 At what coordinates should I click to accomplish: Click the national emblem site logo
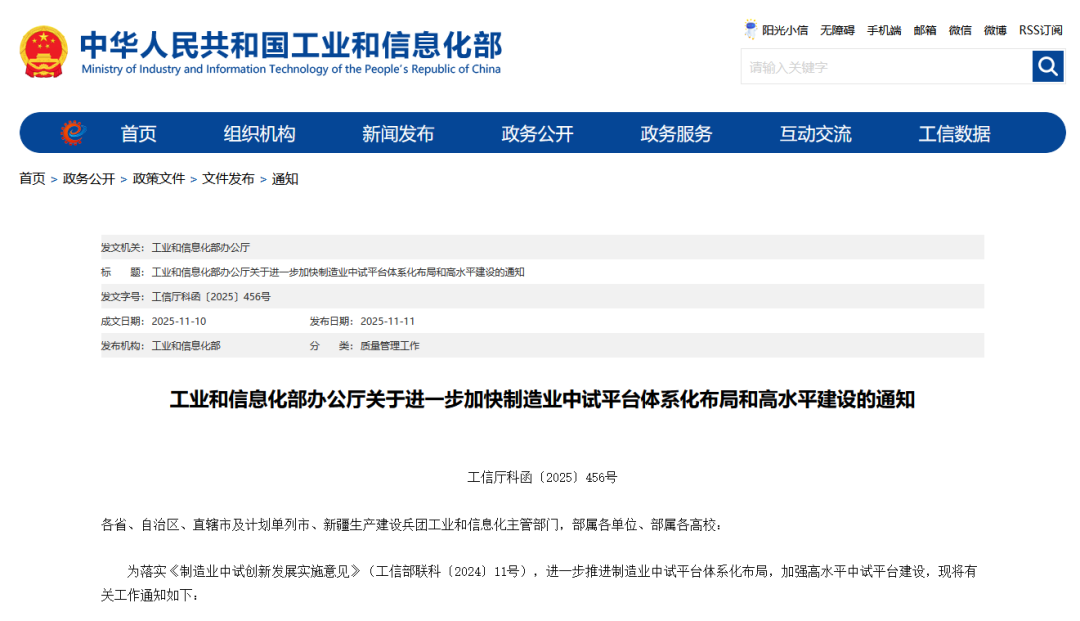pos(42,50)
